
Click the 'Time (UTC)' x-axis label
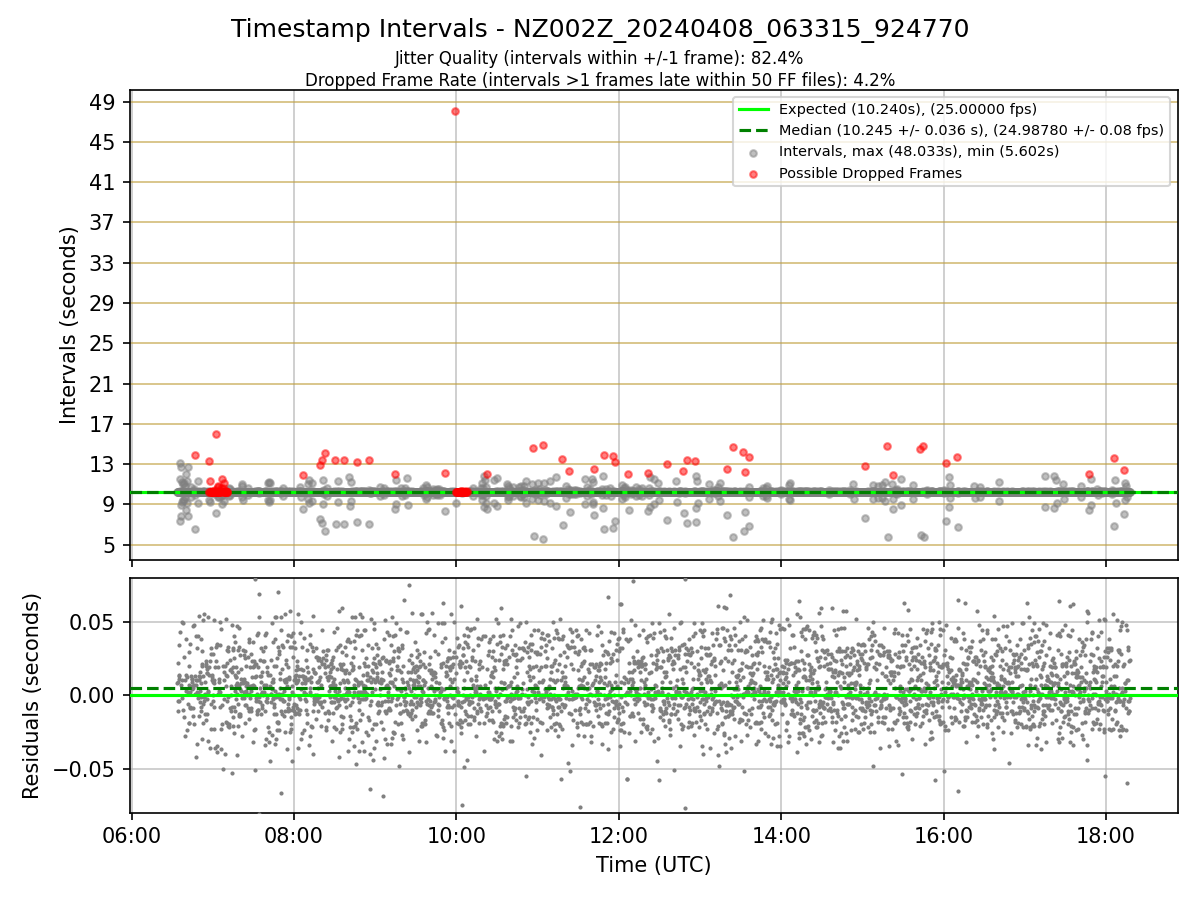(x=654, y=865)
